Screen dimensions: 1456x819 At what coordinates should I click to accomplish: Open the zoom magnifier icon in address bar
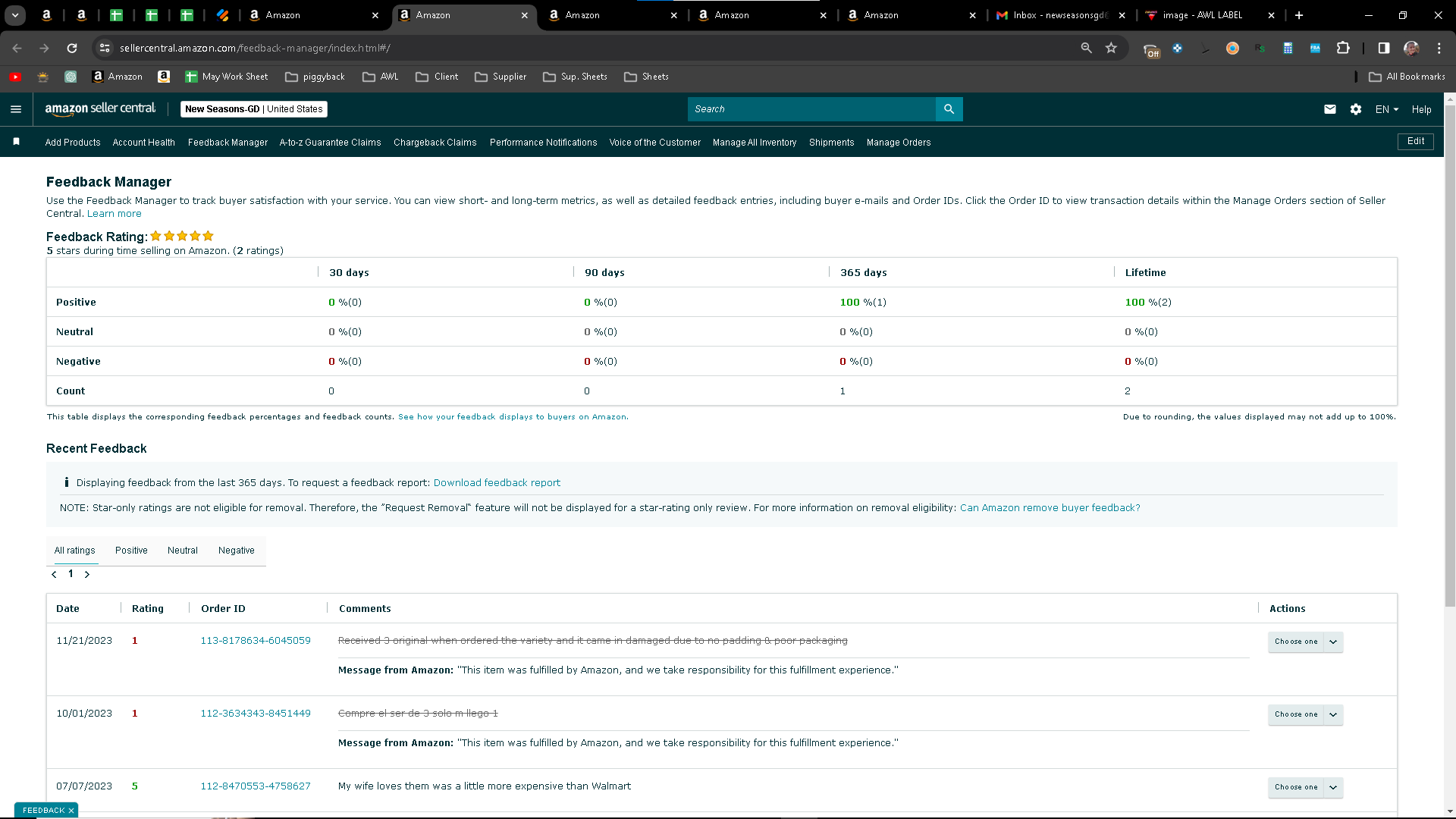click(x=1086, y=48)
